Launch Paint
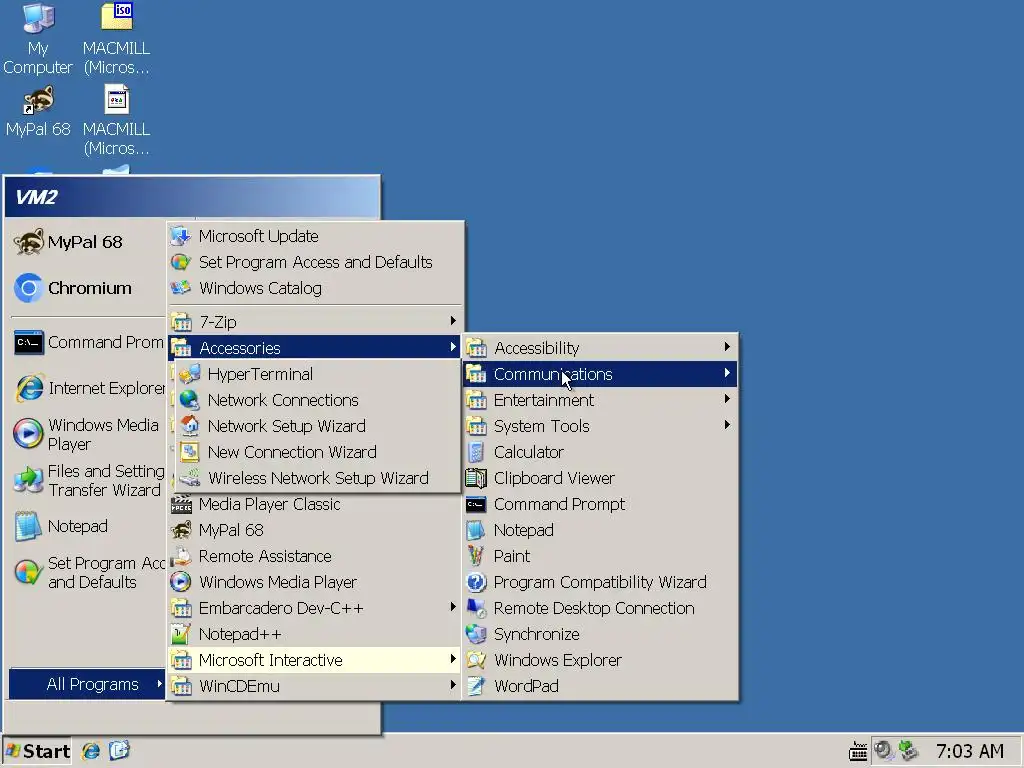 [600, 556]
